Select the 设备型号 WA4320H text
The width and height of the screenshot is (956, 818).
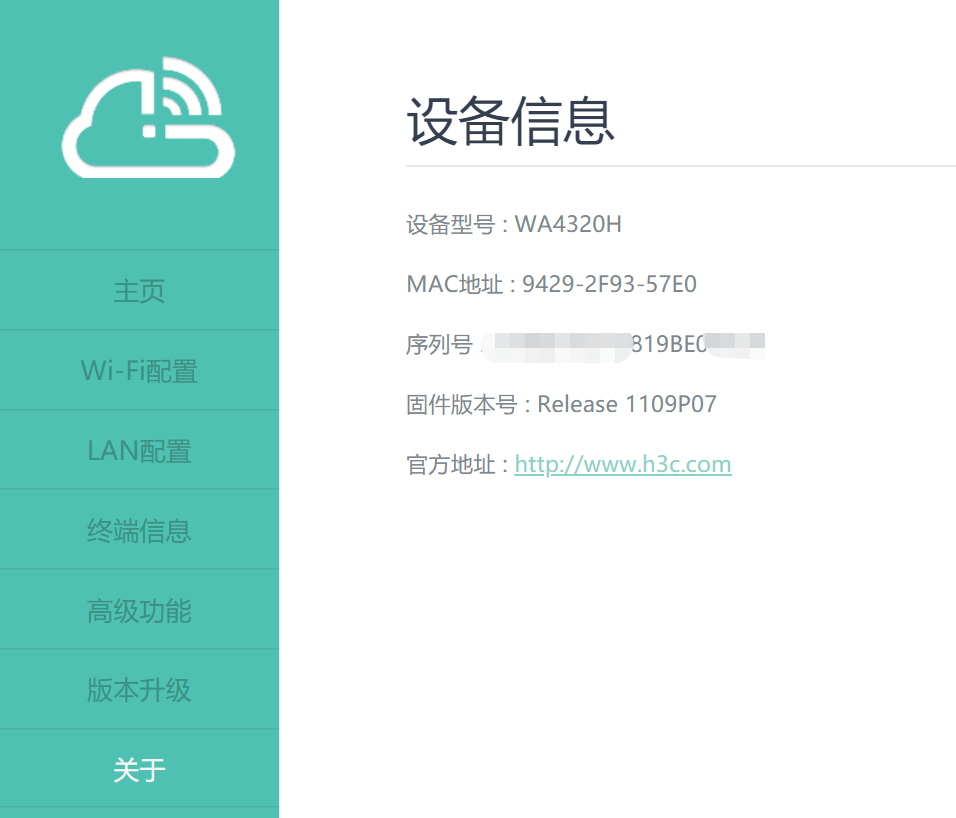(514, 224)
